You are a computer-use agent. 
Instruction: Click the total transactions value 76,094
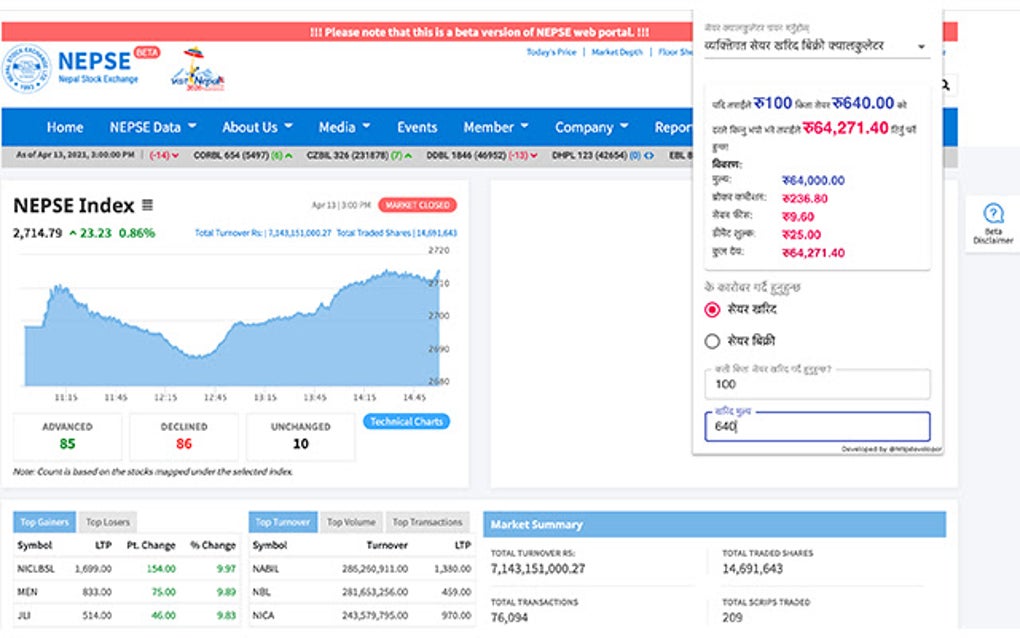pyautogui.click(x=509, y=617)
